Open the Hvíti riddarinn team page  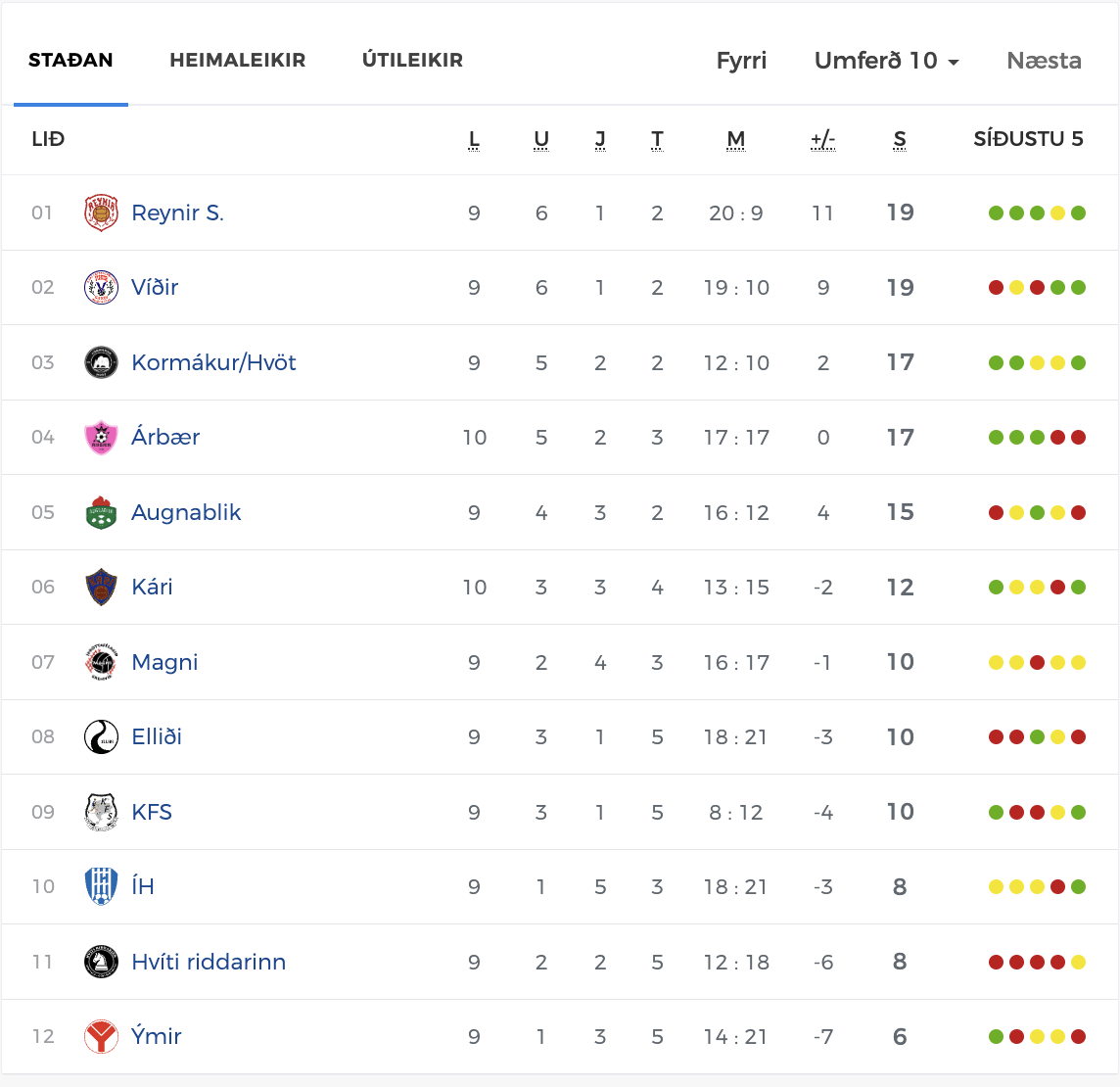click(x=209, y=962)
